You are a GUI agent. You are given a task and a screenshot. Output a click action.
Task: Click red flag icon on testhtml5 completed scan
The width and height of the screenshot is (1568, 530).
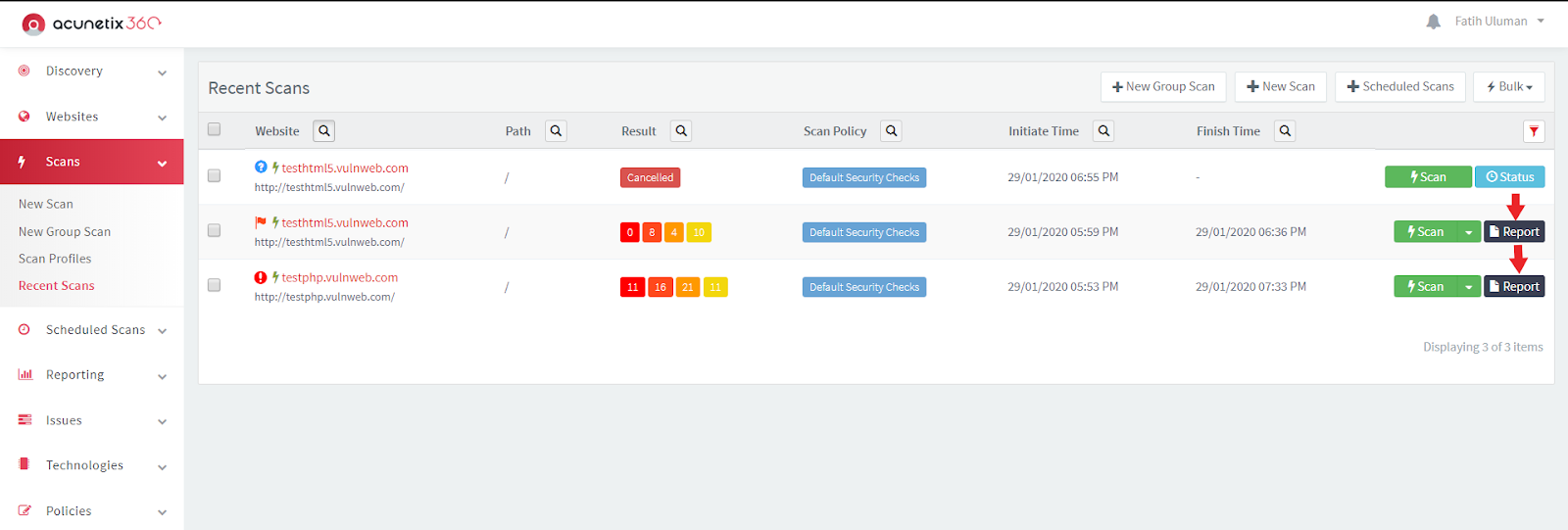point(261,222)
